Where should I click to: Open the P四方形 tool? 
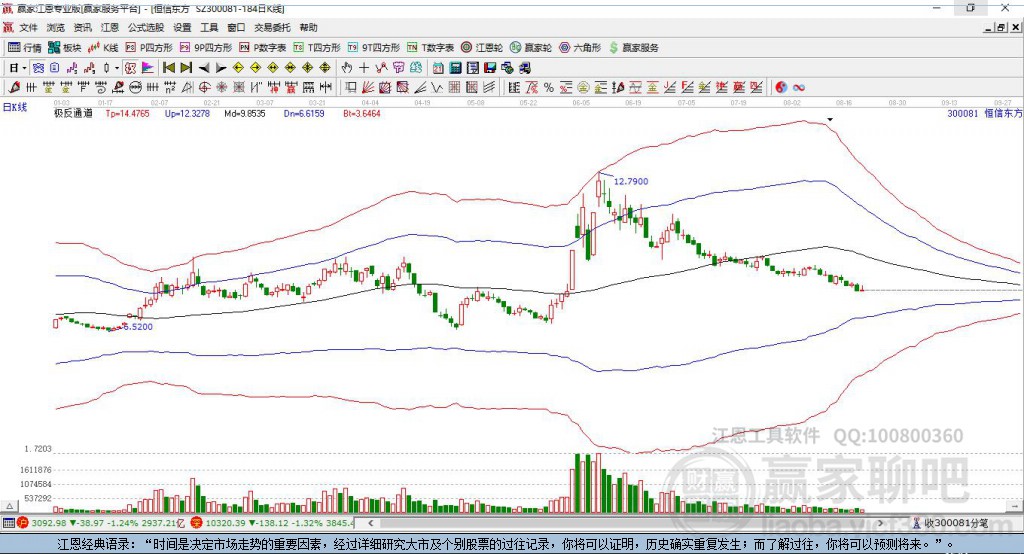click(149, 48)
